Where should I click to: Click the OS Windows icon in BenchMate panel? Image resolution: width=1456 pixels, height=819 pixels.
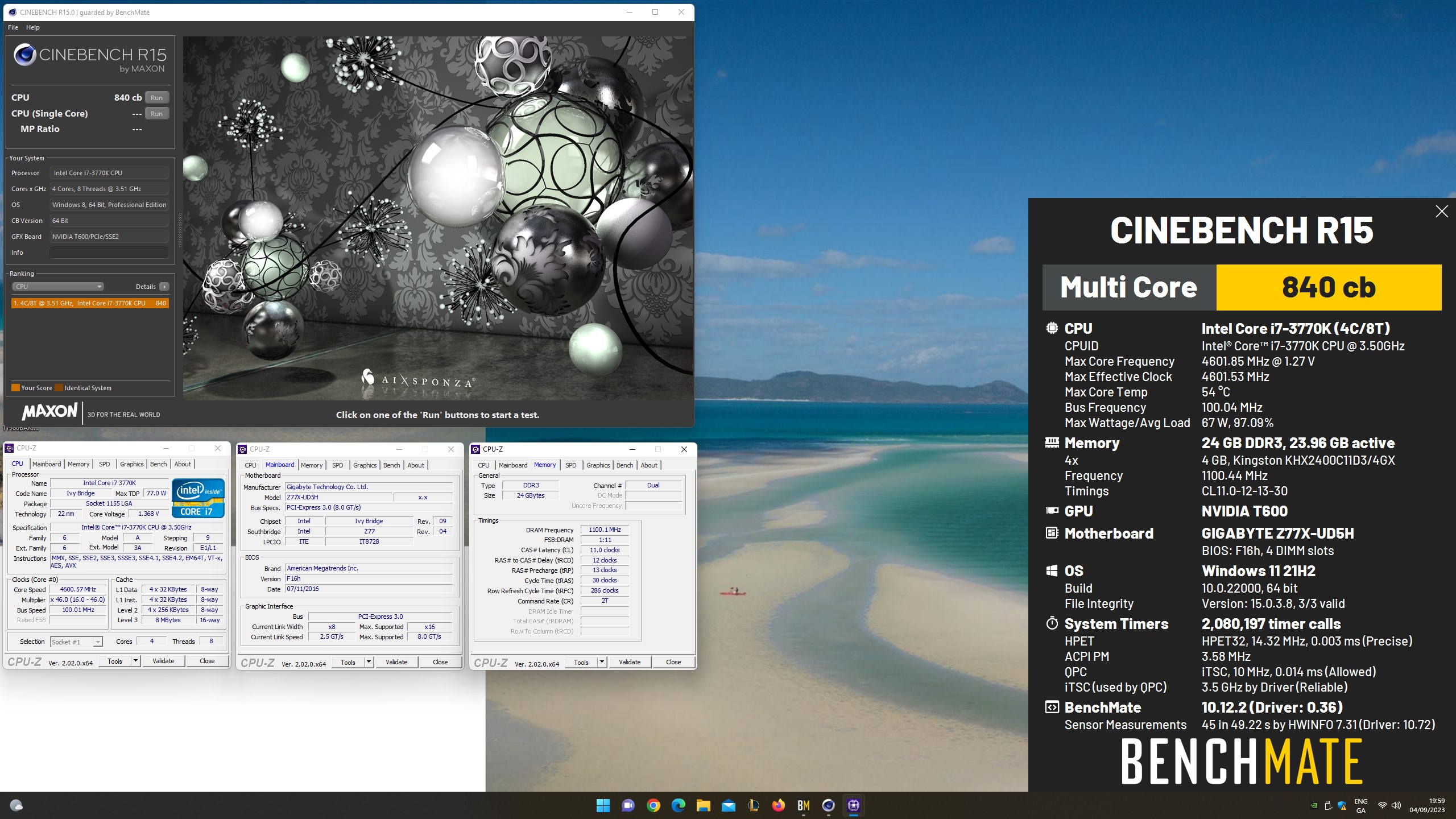[x=1052, y=570]
